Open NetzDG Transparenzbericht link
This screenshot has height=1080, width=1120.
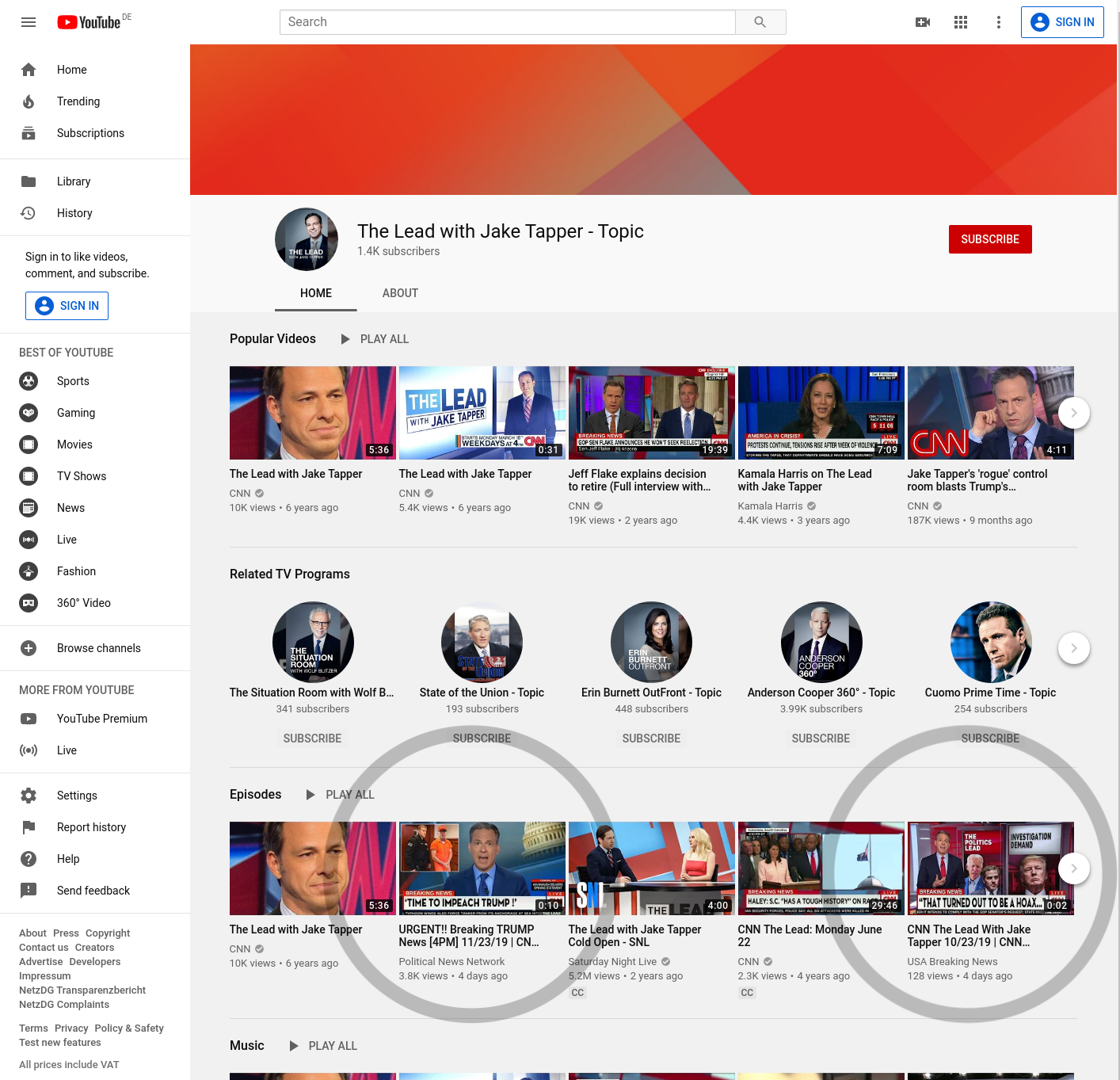point(82,990)
